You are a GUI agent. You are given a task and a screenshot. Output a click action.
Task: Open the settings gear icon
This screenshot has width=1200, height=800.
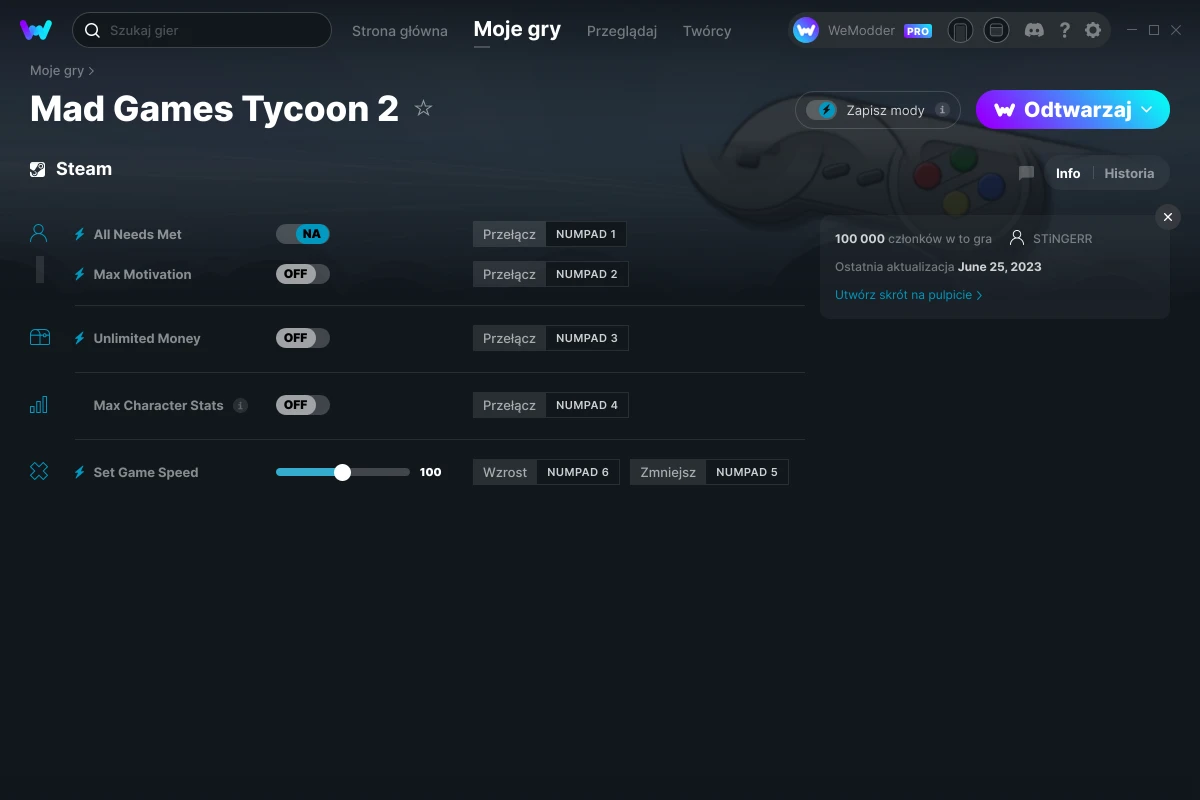pyautogui.click(x=1093, y=30)
